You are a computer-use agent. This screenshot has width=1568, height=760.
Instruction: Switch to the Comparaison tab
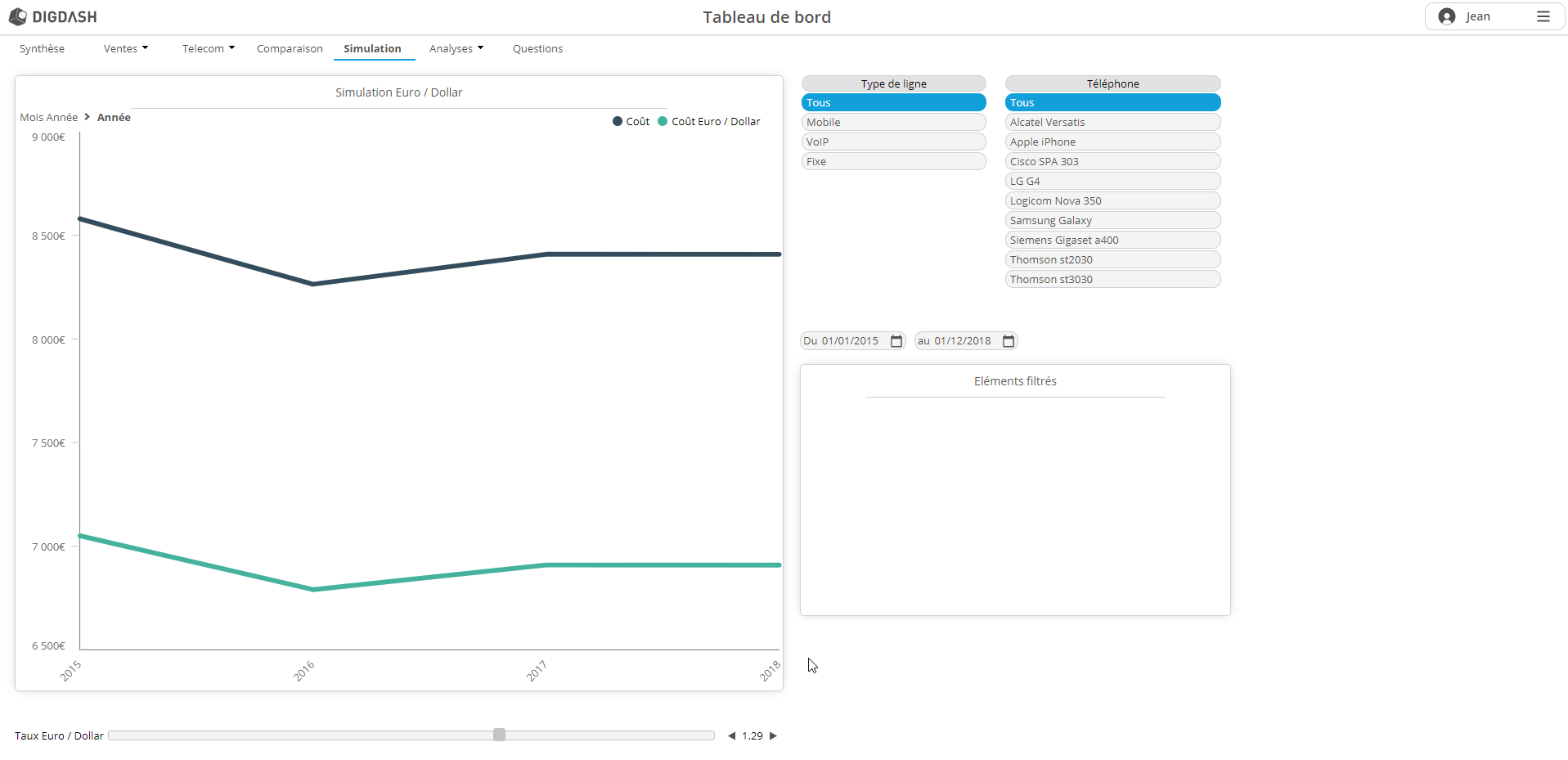click(x=290, y=48)
